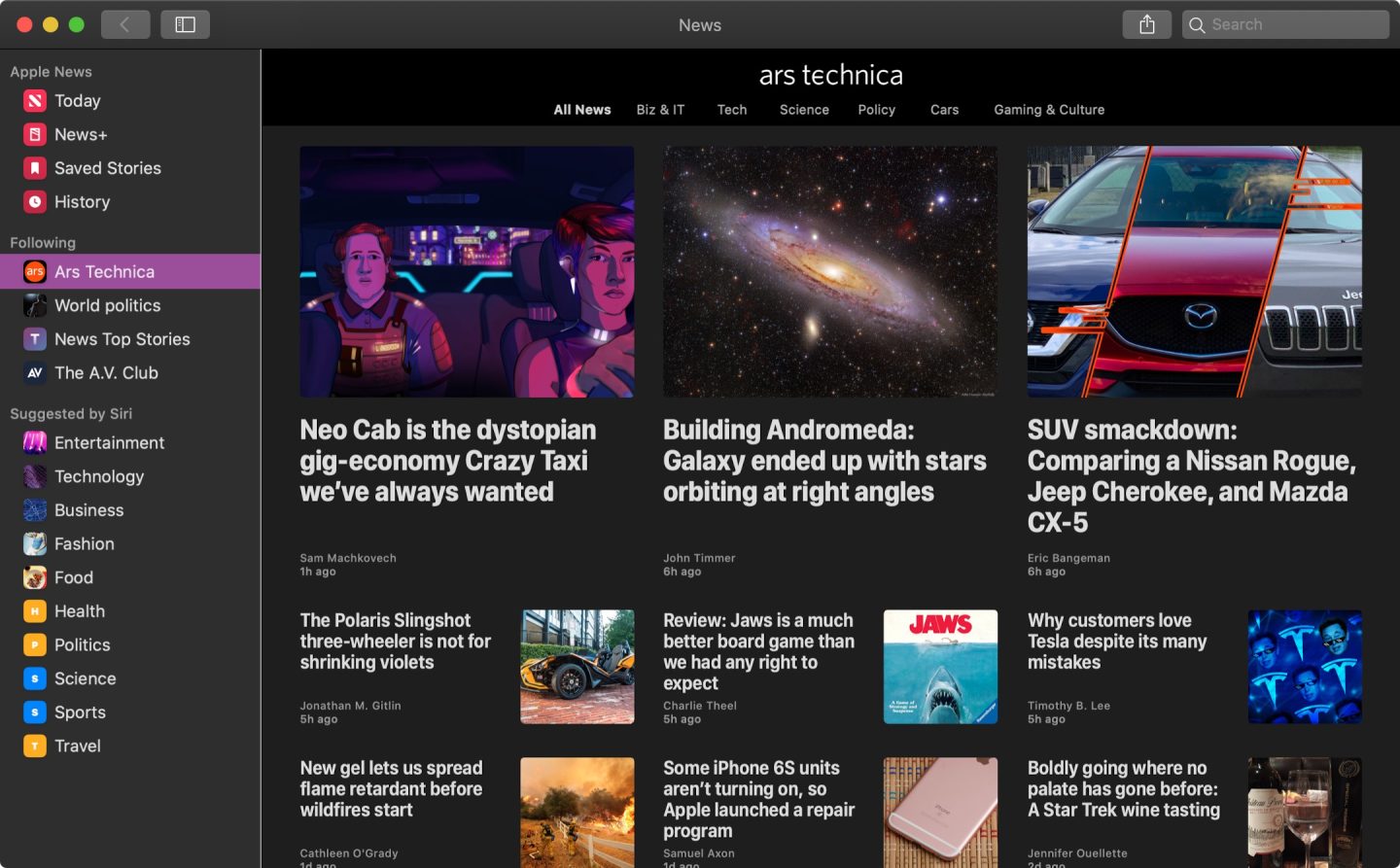This screenshot has width=1400, height=868.
Task: Open the News+ sidebar icon
Action: 35,135
